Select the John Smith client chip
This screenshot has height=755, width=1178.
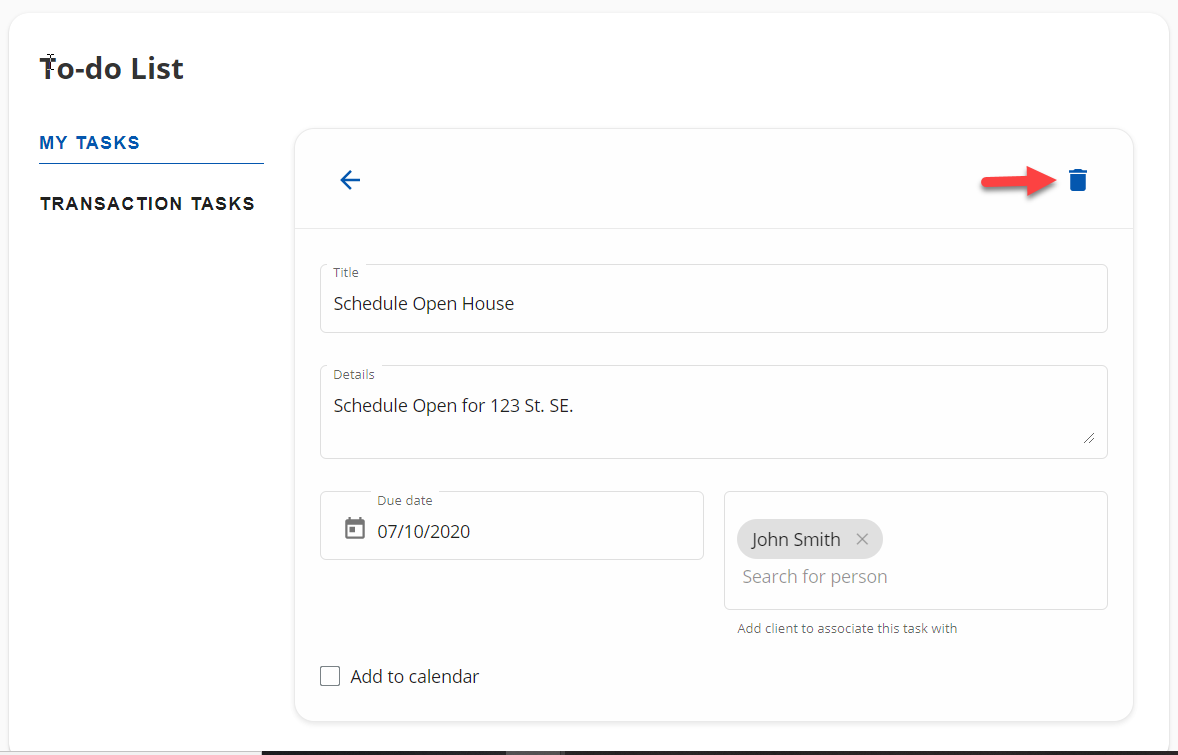pyautogui.click(x=795, y=540)
